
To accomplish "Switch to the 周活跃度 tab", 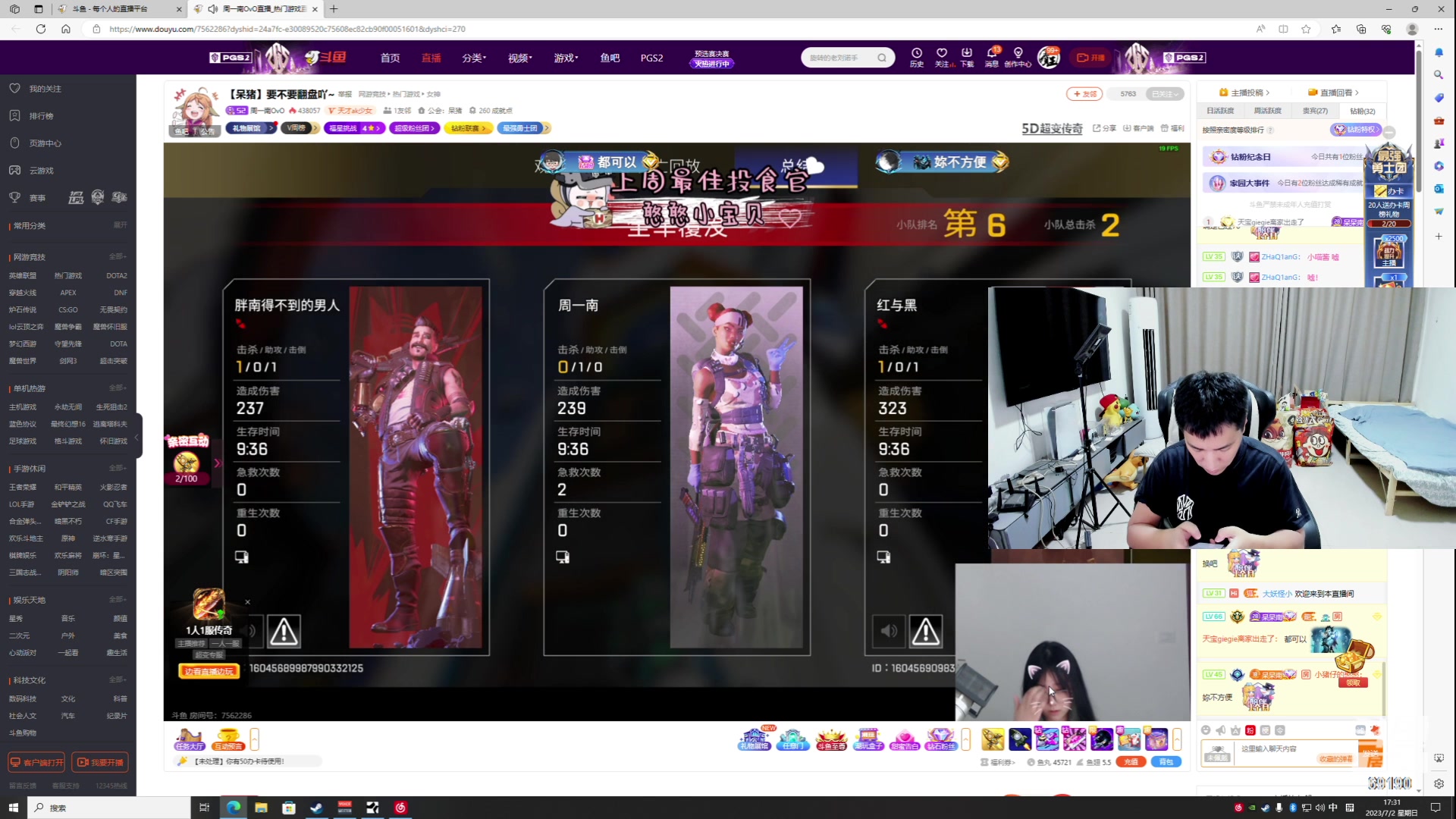I will pyautogui.click(x=1267, y=111).
